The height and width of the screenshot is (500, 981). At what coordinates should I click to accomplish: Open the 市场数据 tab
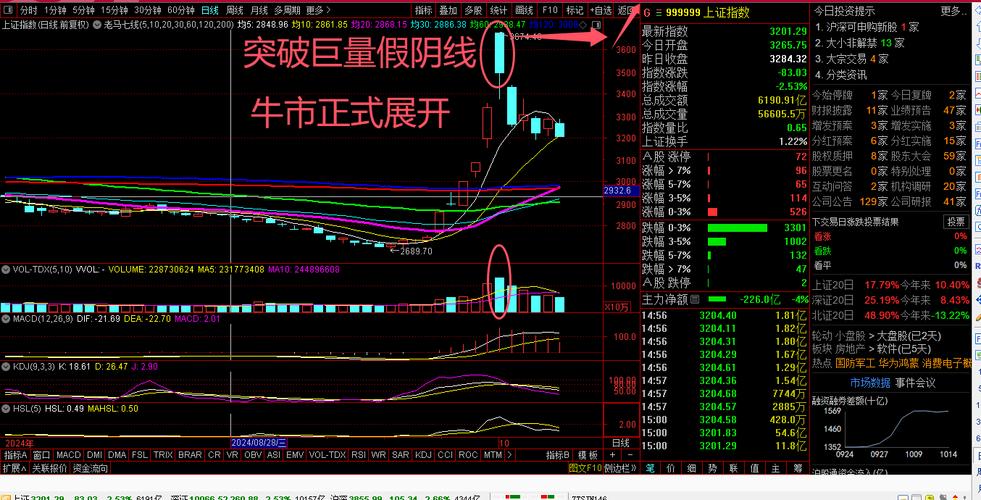click(870, 382)
